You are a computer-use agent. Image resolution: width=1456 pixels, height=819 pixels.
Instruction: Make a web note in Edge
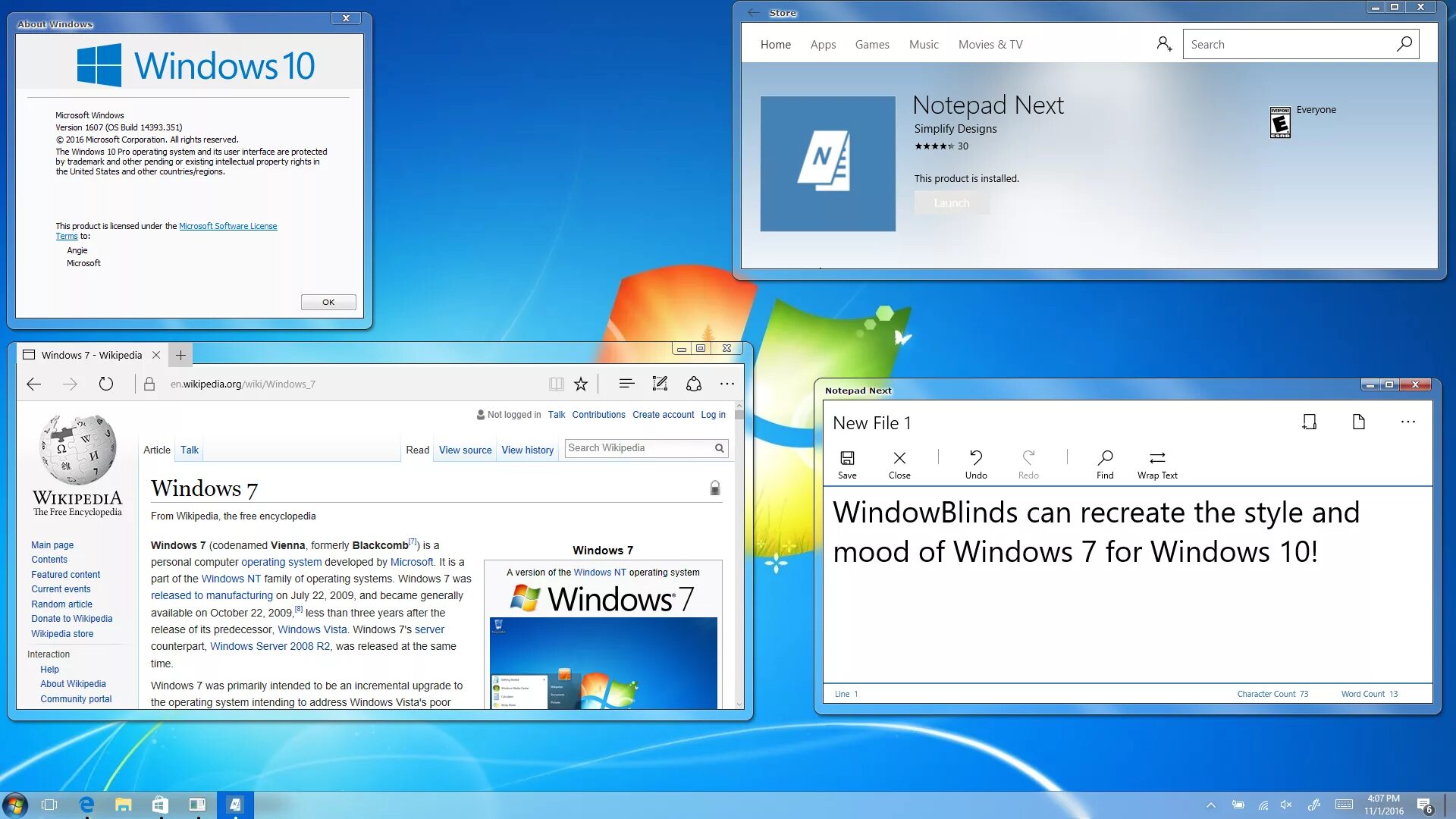pos(660,384)
